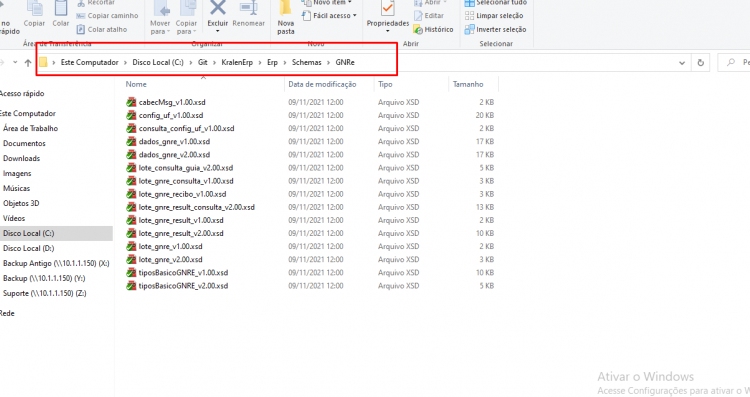This screenshot has width=750, height=397.
Task: Open the recent locations chevron
Action: (15, 62)
